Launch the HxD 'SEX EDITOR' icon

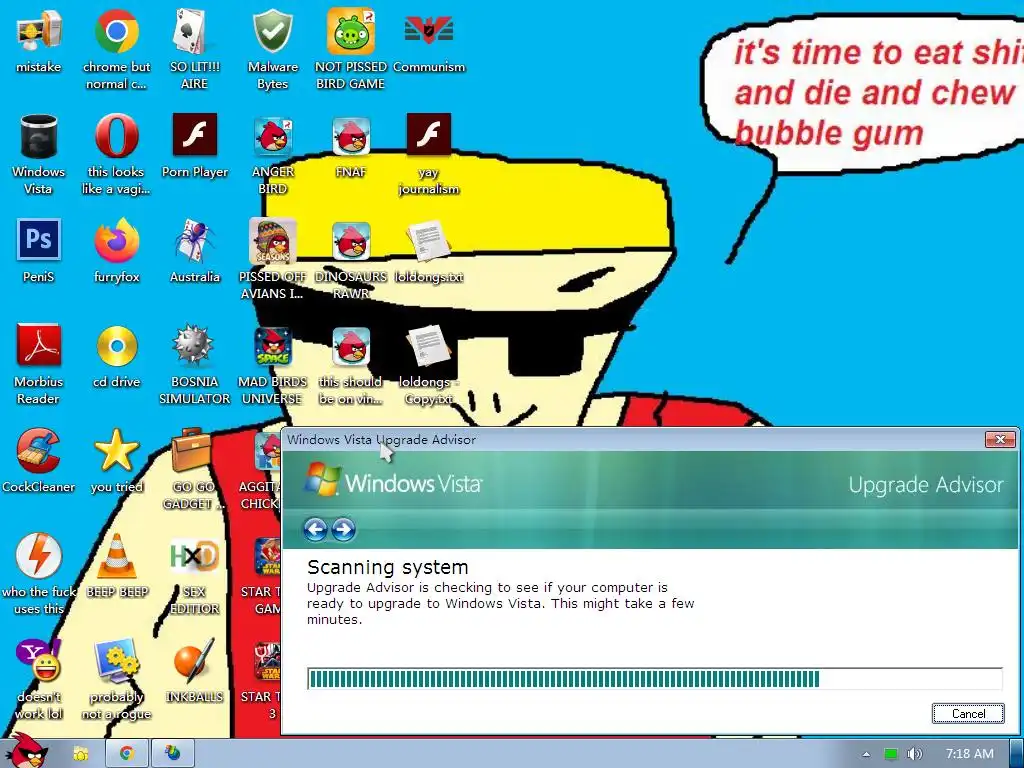(194, 556)
